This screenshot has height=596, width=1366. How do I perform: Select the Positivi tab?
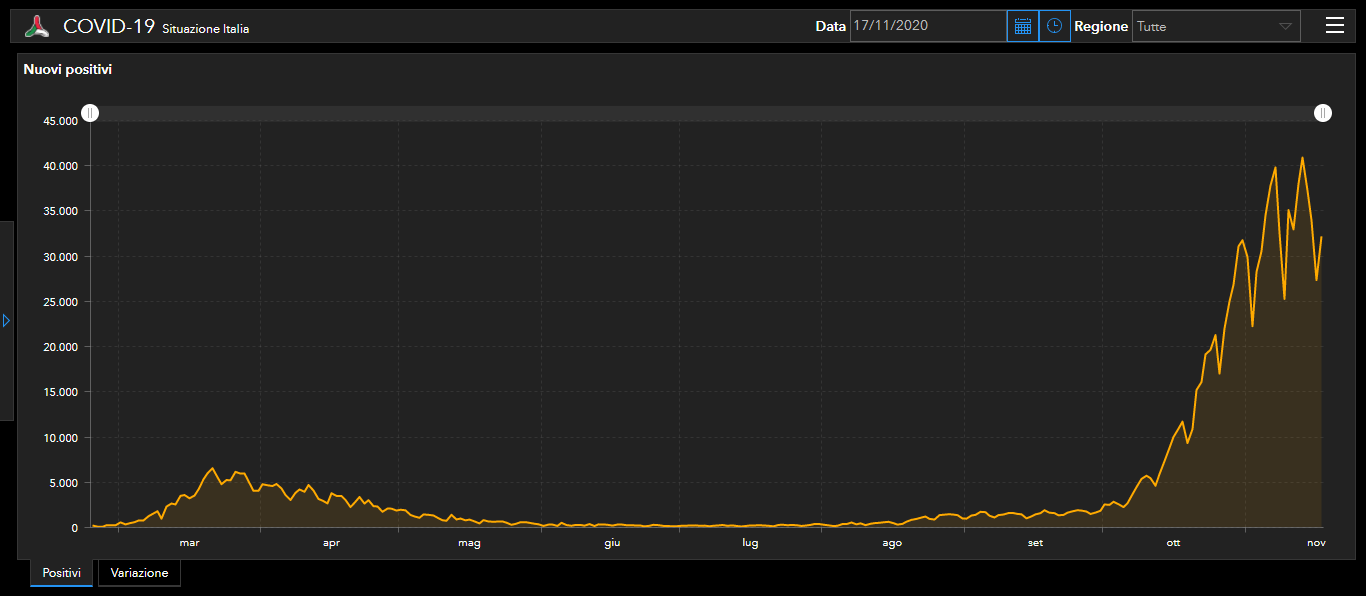[x=61, y=573]
